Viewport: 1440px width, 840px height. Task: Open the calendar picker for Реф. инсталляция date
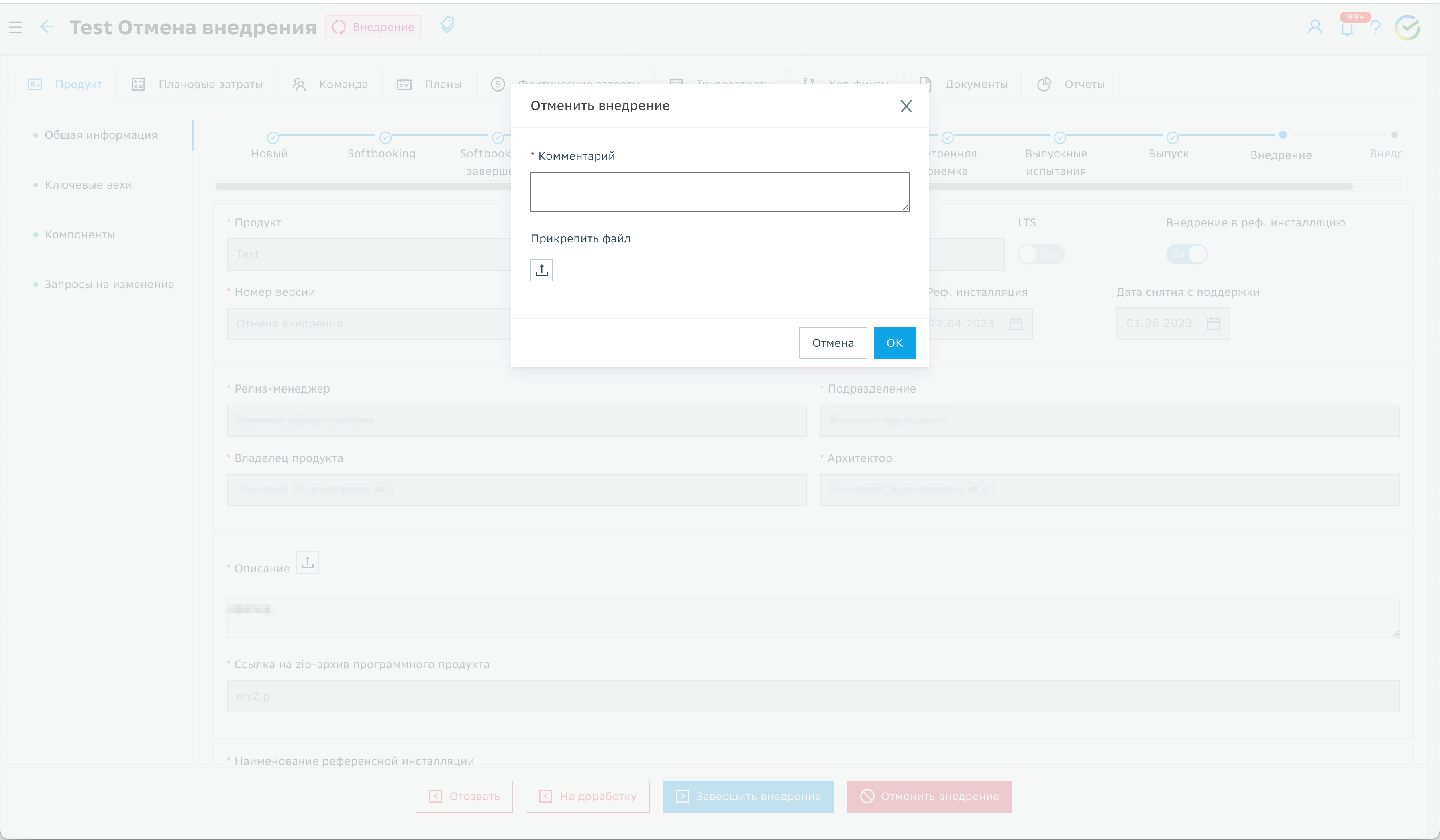coord(1016,324)
